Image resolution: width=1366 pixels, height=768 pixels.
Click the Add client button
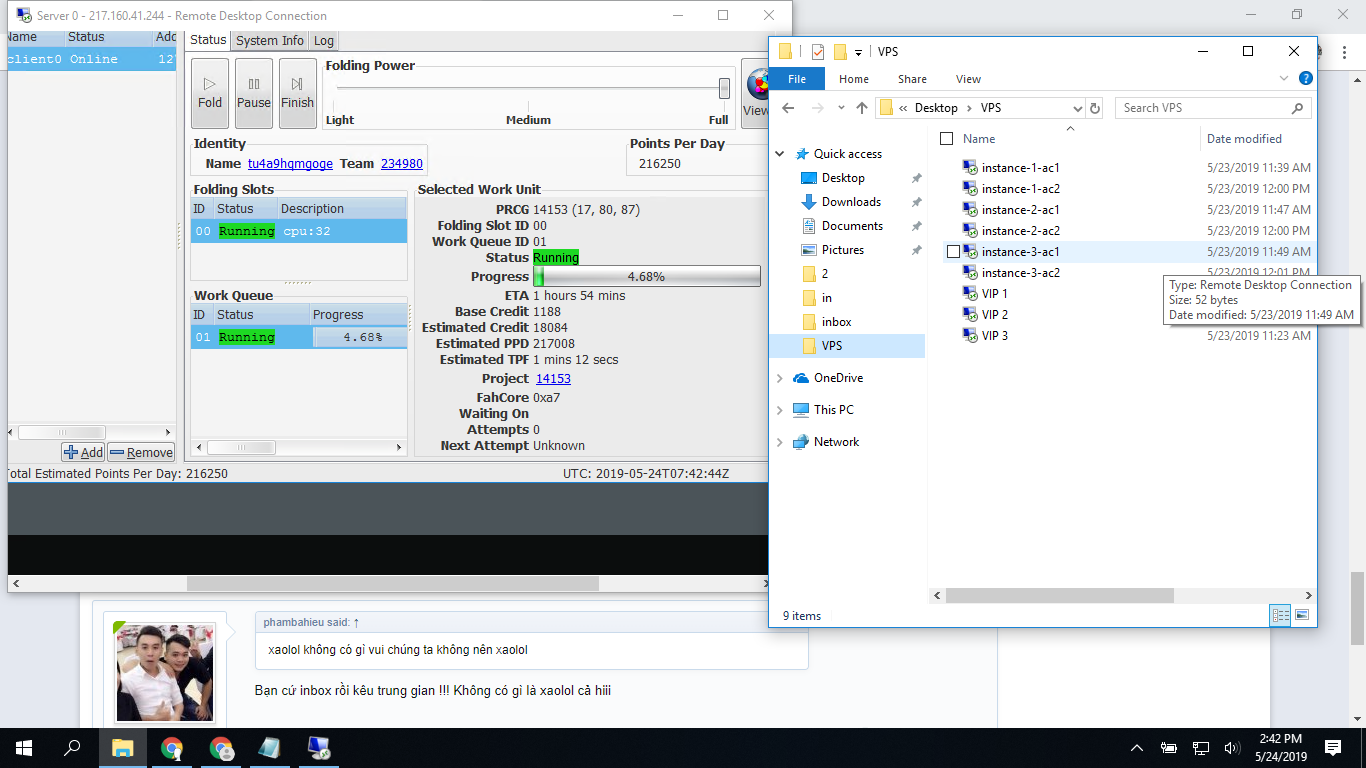(83, 452)
